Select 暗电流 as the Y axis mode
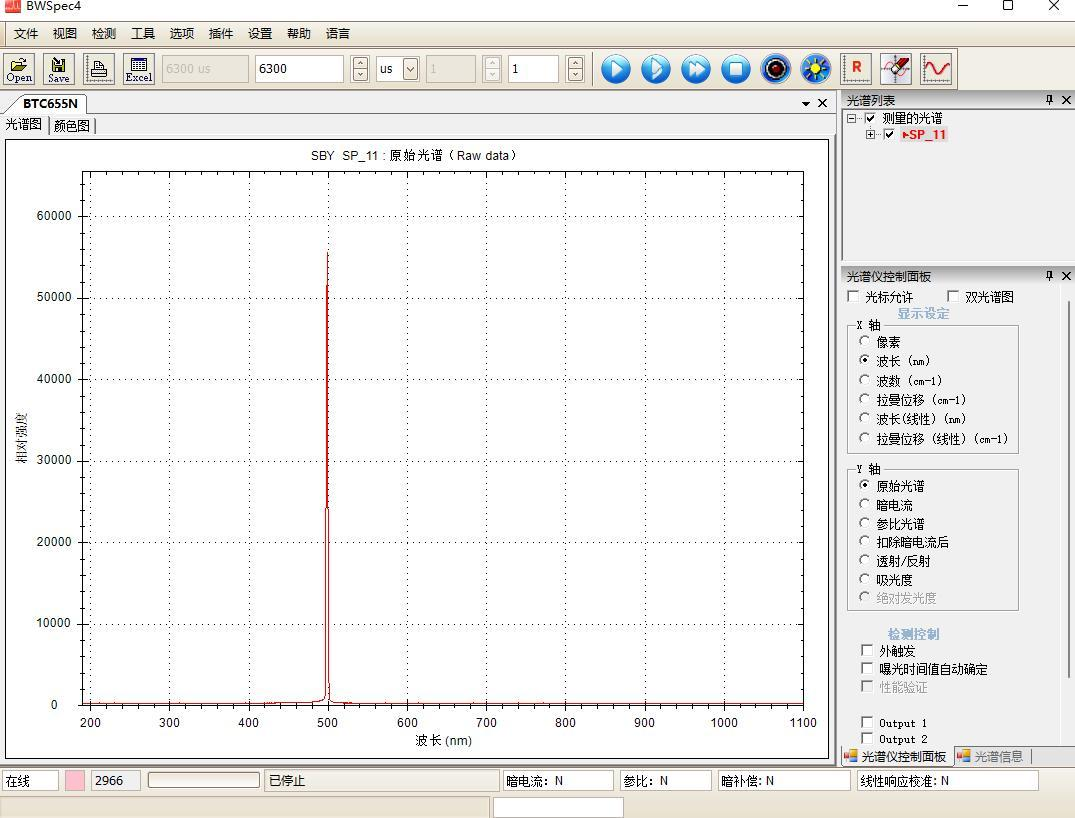This screenshot has width=1075, height=818. [866, 505]
